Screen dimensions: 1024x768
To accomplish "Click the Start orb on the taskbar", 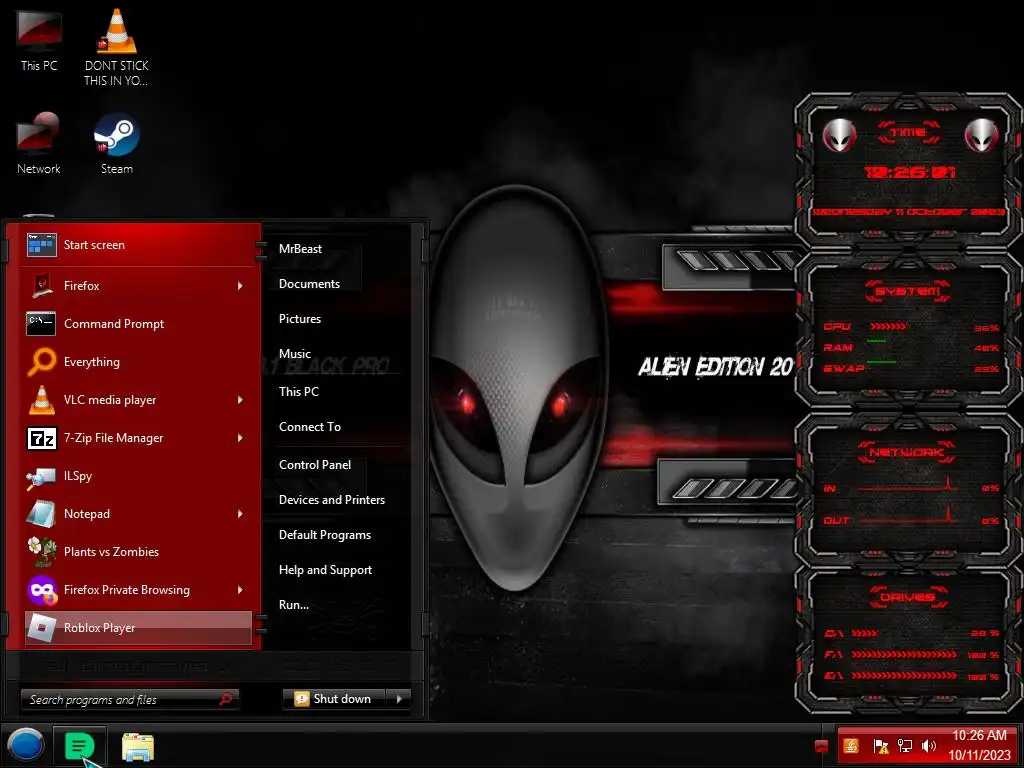I will [25, 745].
